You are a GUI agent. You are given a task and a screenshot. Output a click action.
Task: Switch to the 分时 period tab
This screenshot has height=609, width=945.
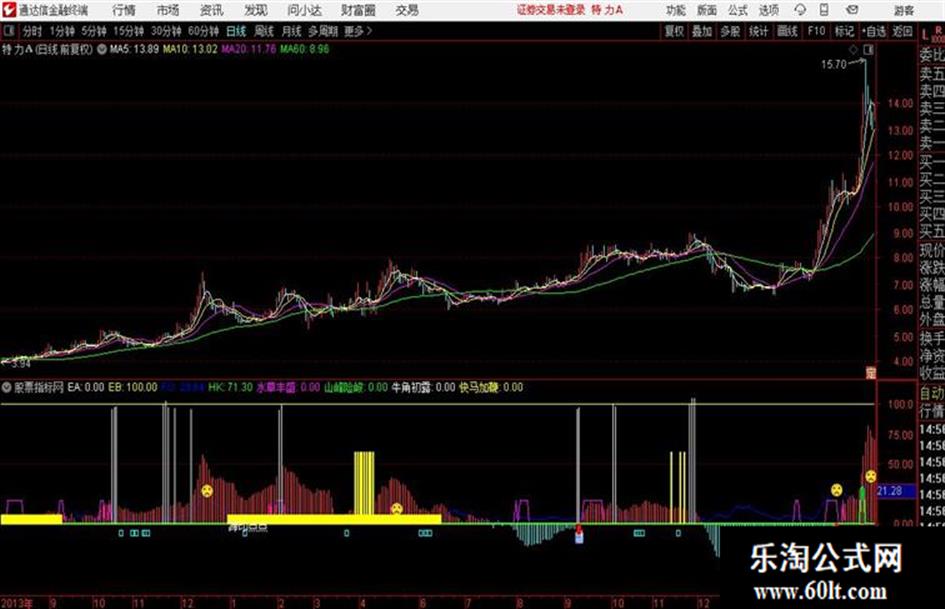point(33,31)
